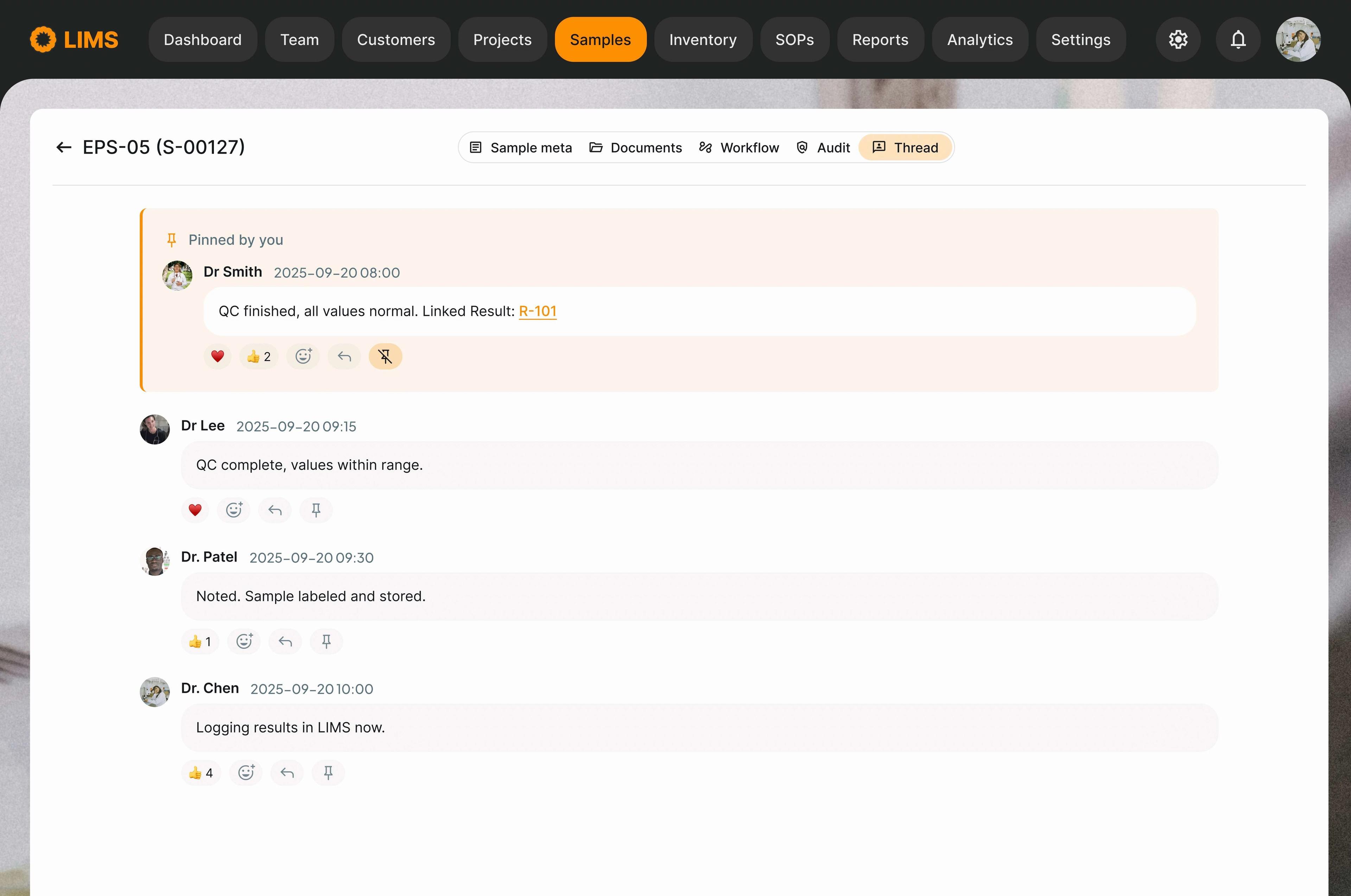Switch to the Audit tab

823,147
